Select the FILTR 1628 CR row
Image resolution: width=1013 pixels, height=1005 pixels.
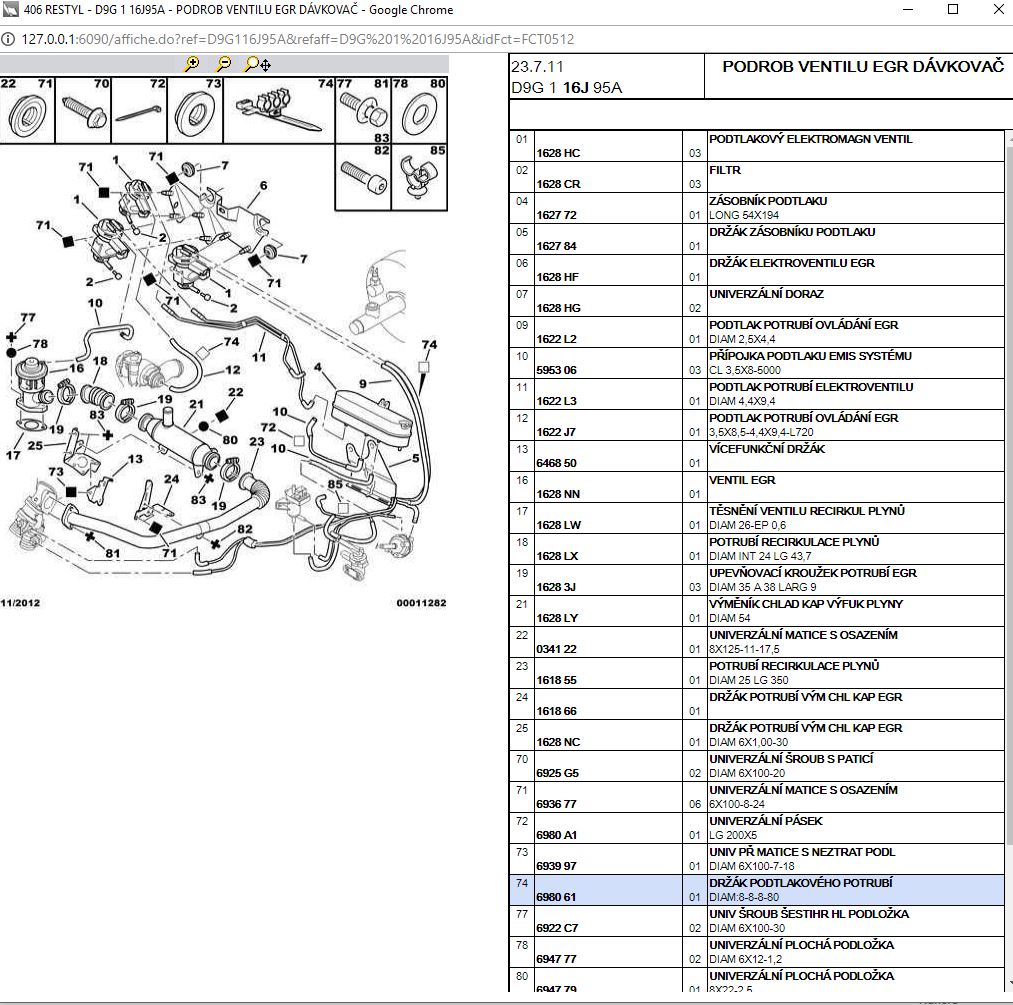tap(757, 177)
